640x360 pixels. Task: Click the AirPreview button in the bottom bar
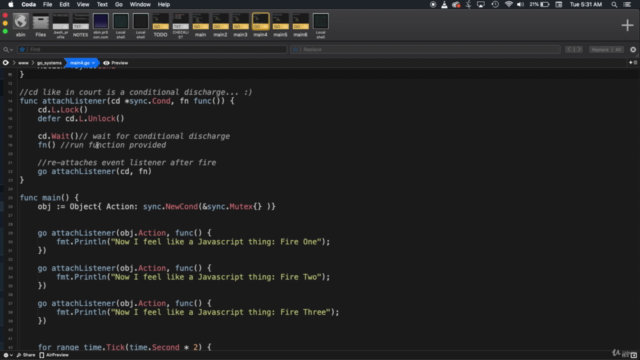[x=54, y=355]
